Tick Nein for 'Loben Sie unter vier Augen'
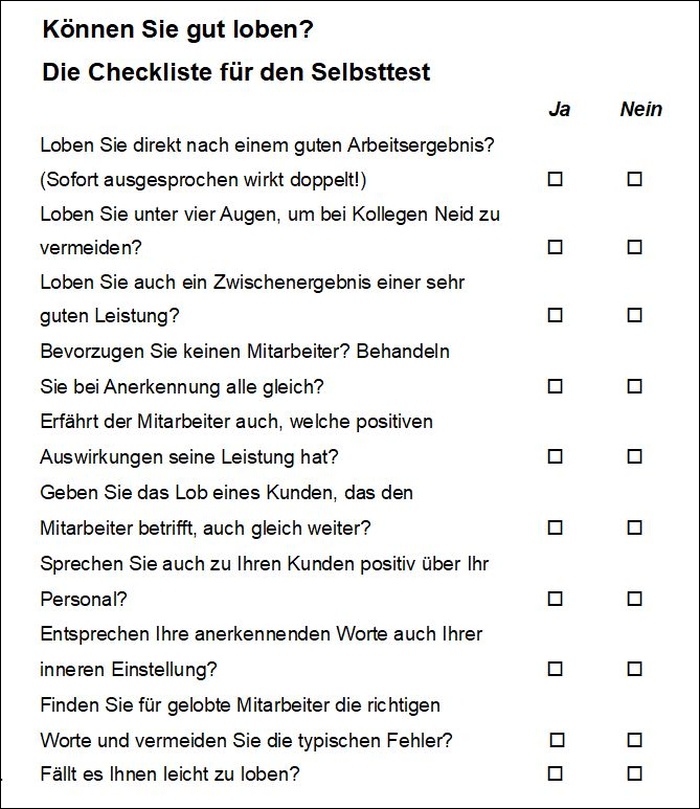This screenshot has height=809, width=700. (634, 247)
